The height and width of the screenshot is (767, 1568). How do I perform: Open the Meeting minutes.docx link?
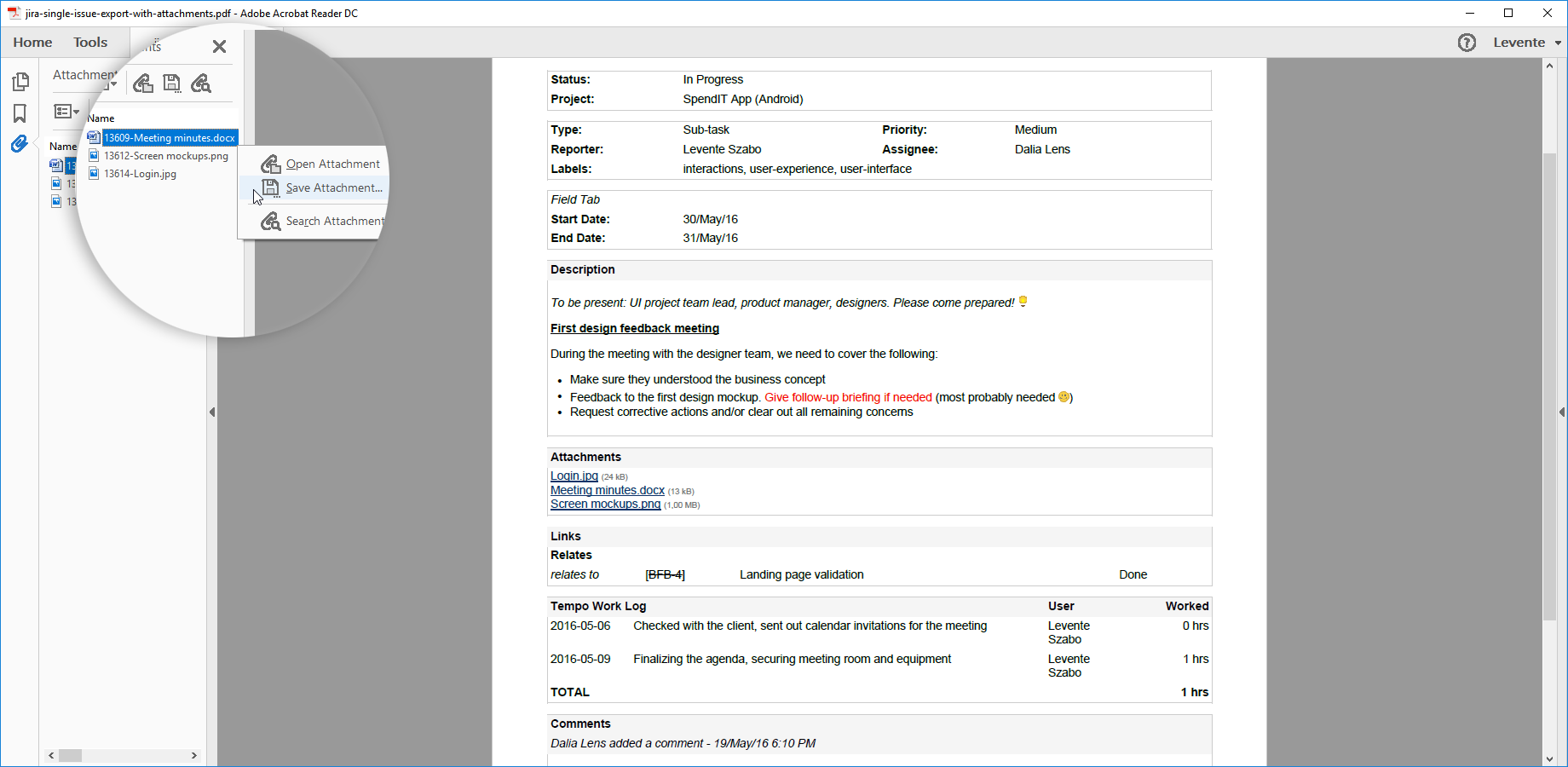point(607,490)
